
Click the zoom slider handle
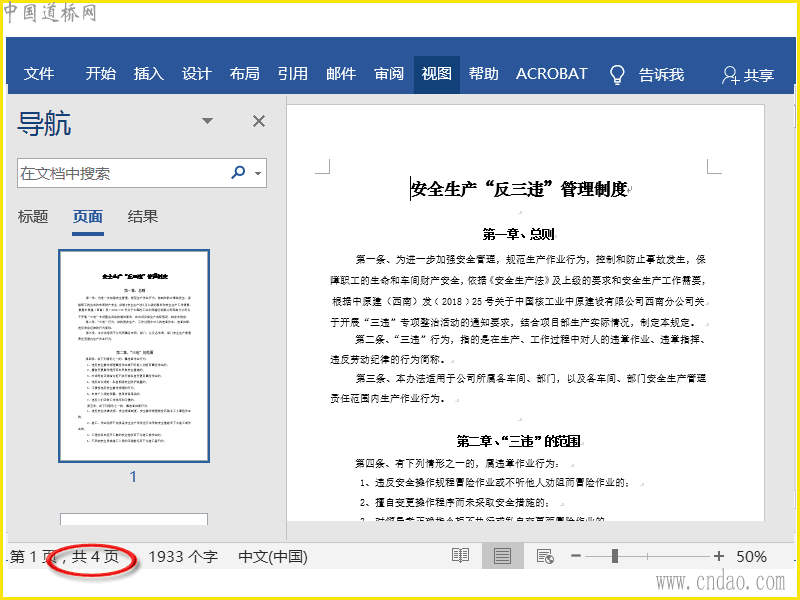(x=615, y=556)
